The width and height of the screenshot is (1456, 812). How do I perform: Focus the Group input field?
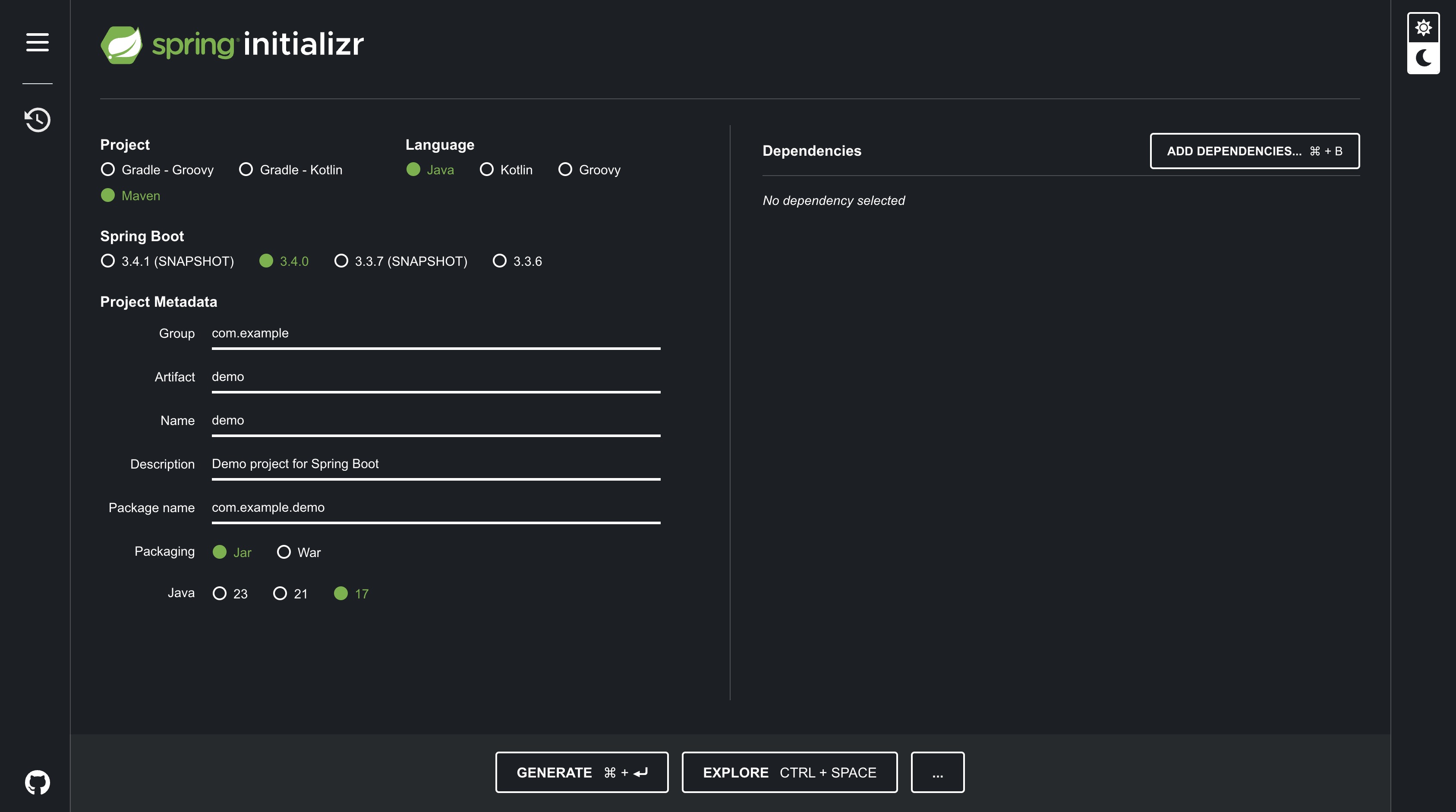(436, 334)
